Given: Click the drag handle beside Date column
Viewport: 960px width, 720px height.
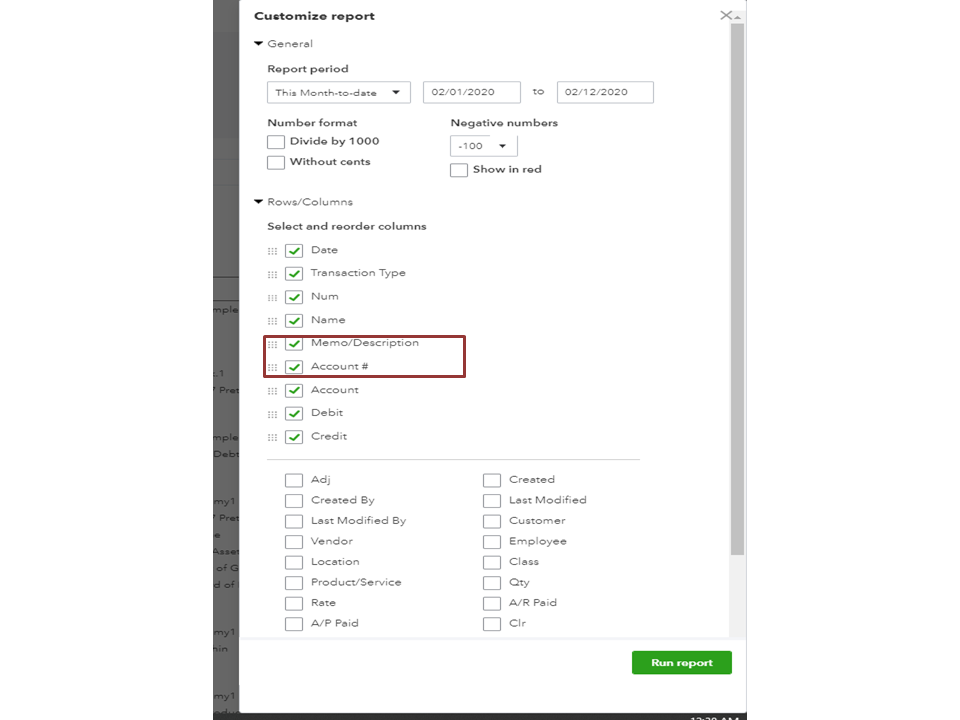Looking at the screenshot, I should (273, 251).
